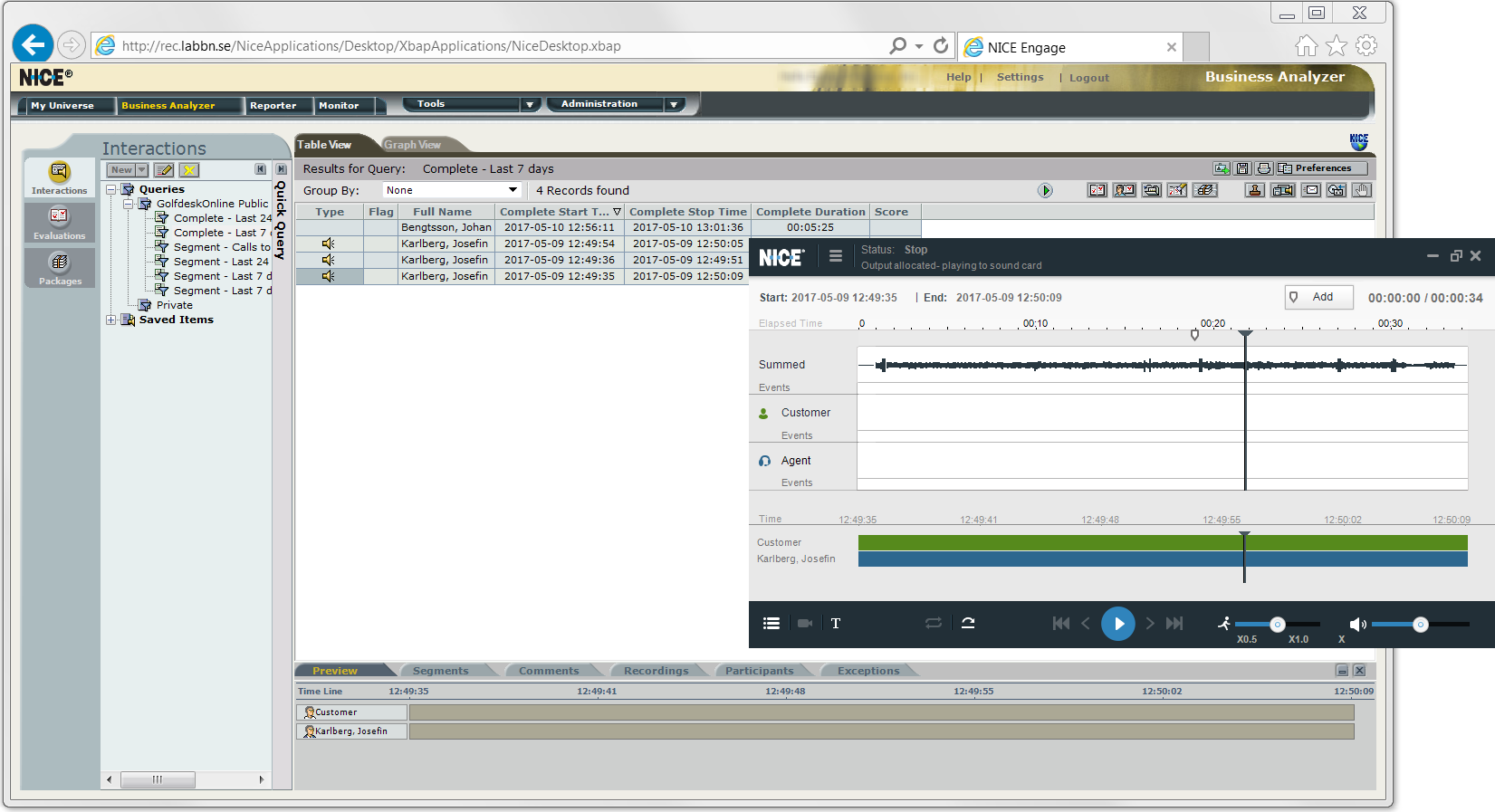The image size is (1495, 812).
Task: Toggle the player loop playback icon
Action: click(933, 623)
